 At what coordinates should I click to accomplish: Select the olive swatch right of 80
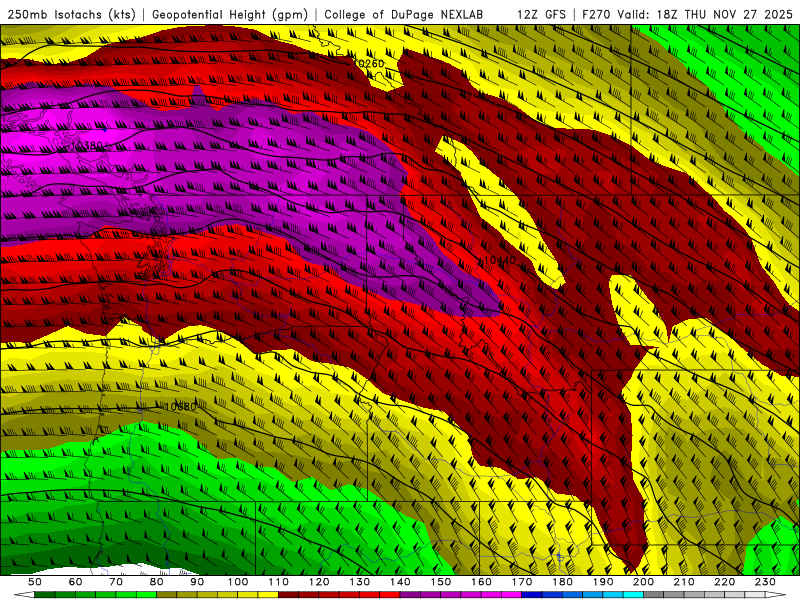[166, 595]
